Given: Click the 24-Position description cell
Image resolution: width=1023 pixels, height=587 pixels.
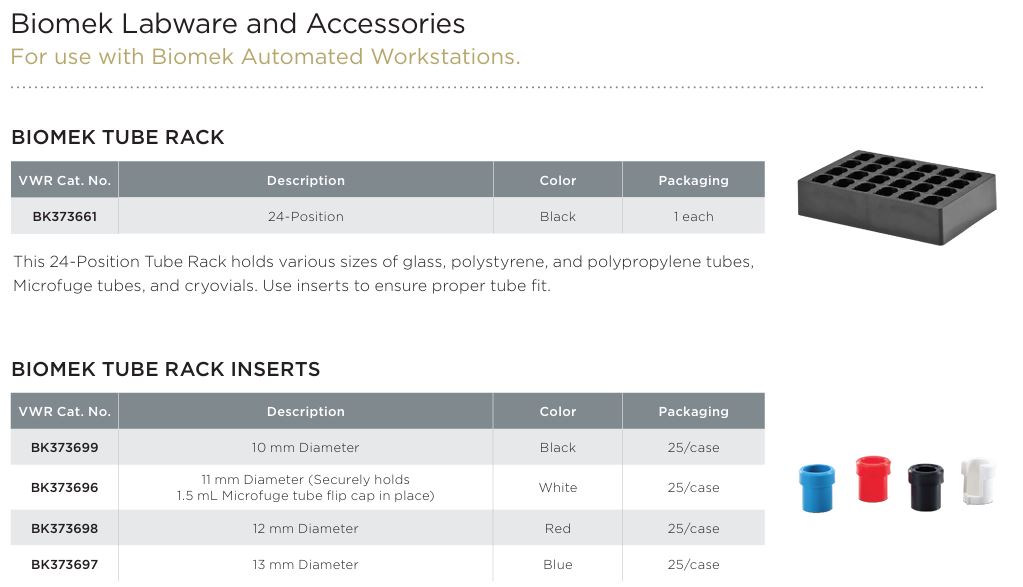Looking at the screenshot, I should click(x=305, y=216).
